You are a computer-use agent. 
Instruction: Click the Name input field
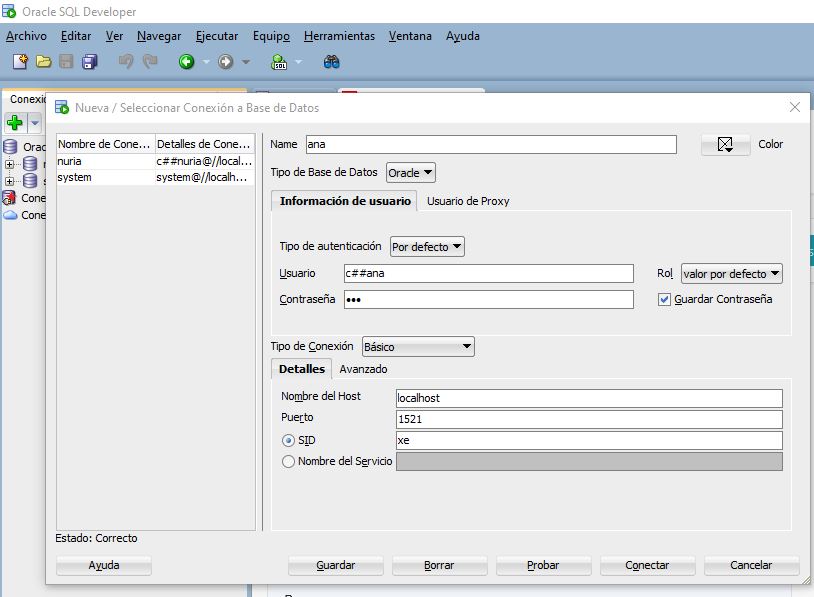pos(491,144)
